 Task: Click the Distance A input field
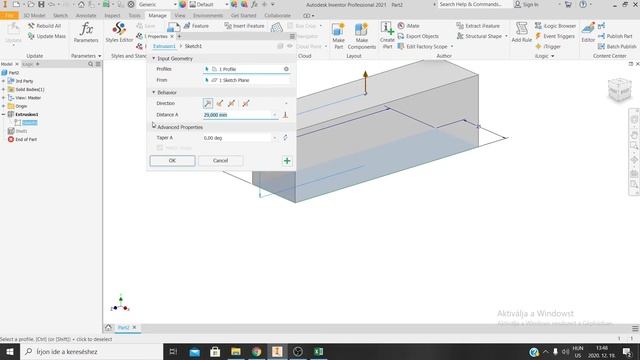(238, 115)
